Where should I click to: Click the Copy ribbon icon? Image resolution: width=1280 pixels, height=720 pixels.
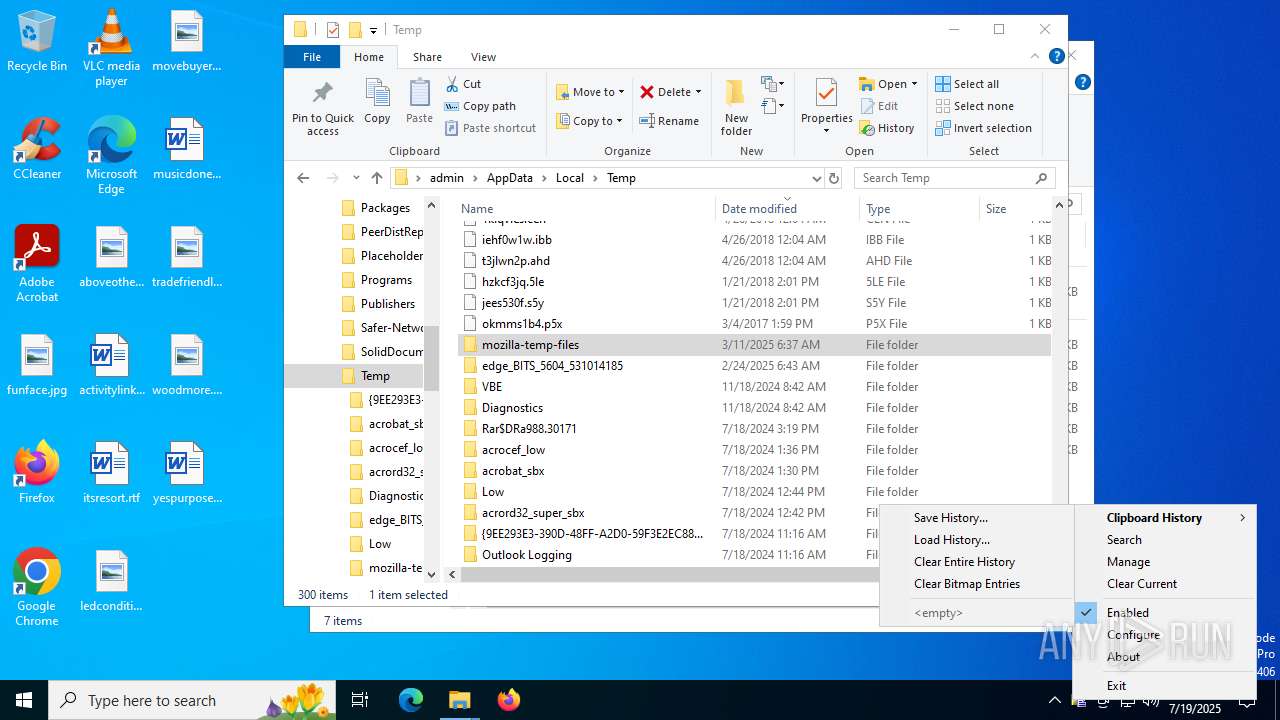(x=377, y=102)
